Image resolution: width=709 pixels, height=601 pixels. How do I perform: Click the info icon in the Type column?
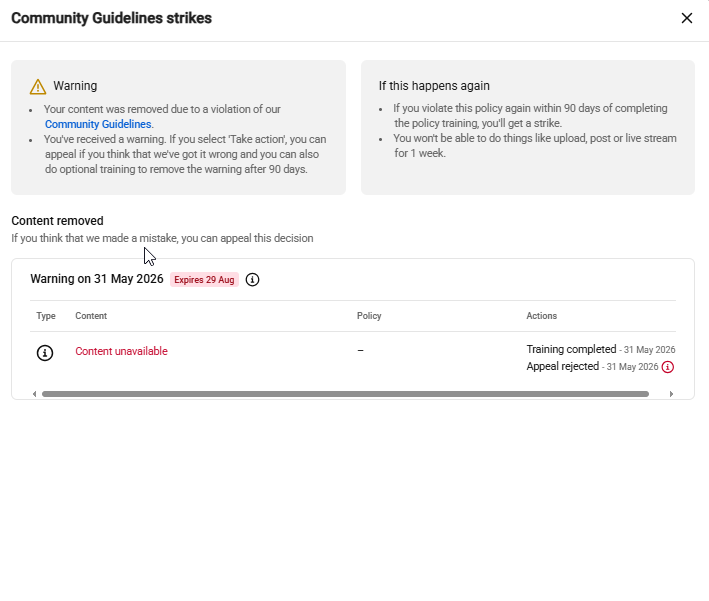(x=45, y=352)
